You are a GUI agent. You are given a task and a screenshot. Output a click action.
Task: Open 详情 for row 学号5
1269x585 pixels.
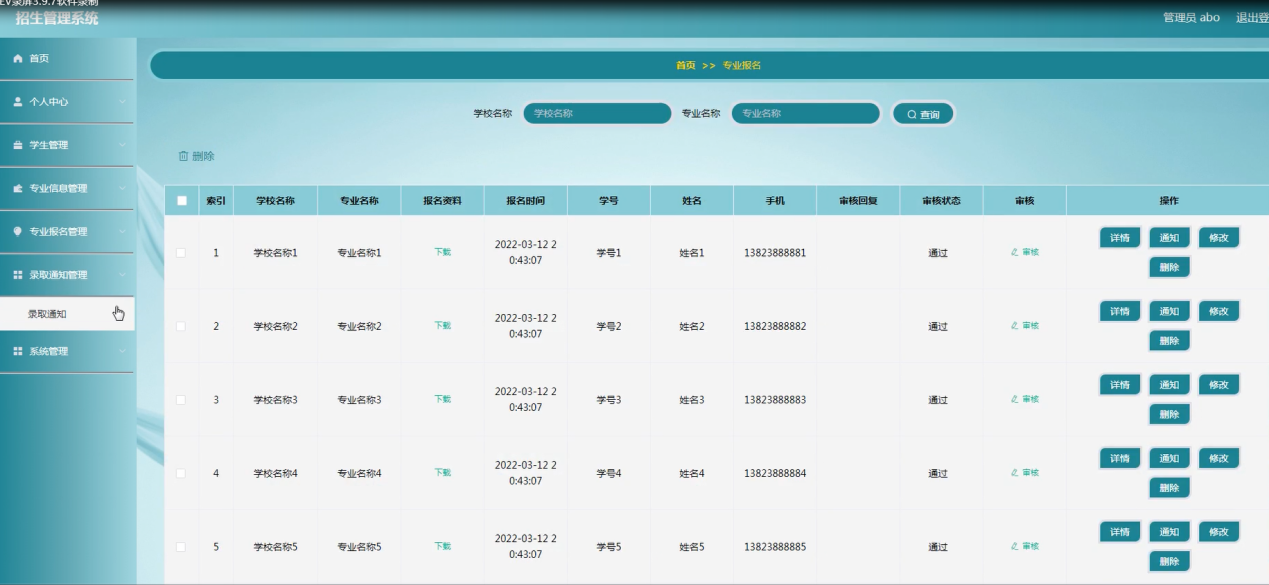coord(1120,532)
